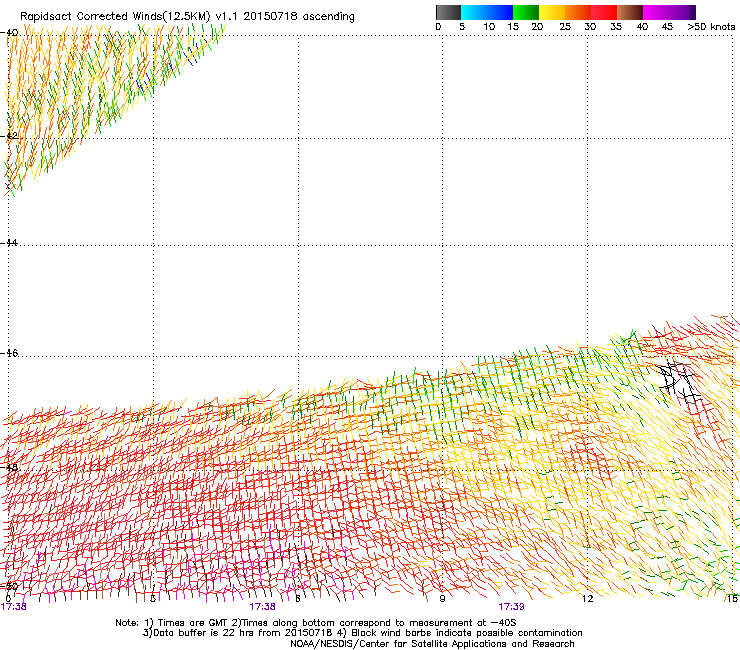The width and height of the screenshot is (740, 650).
Task: Click the blue wind barbs near top swath
Action: click(192, 54)
